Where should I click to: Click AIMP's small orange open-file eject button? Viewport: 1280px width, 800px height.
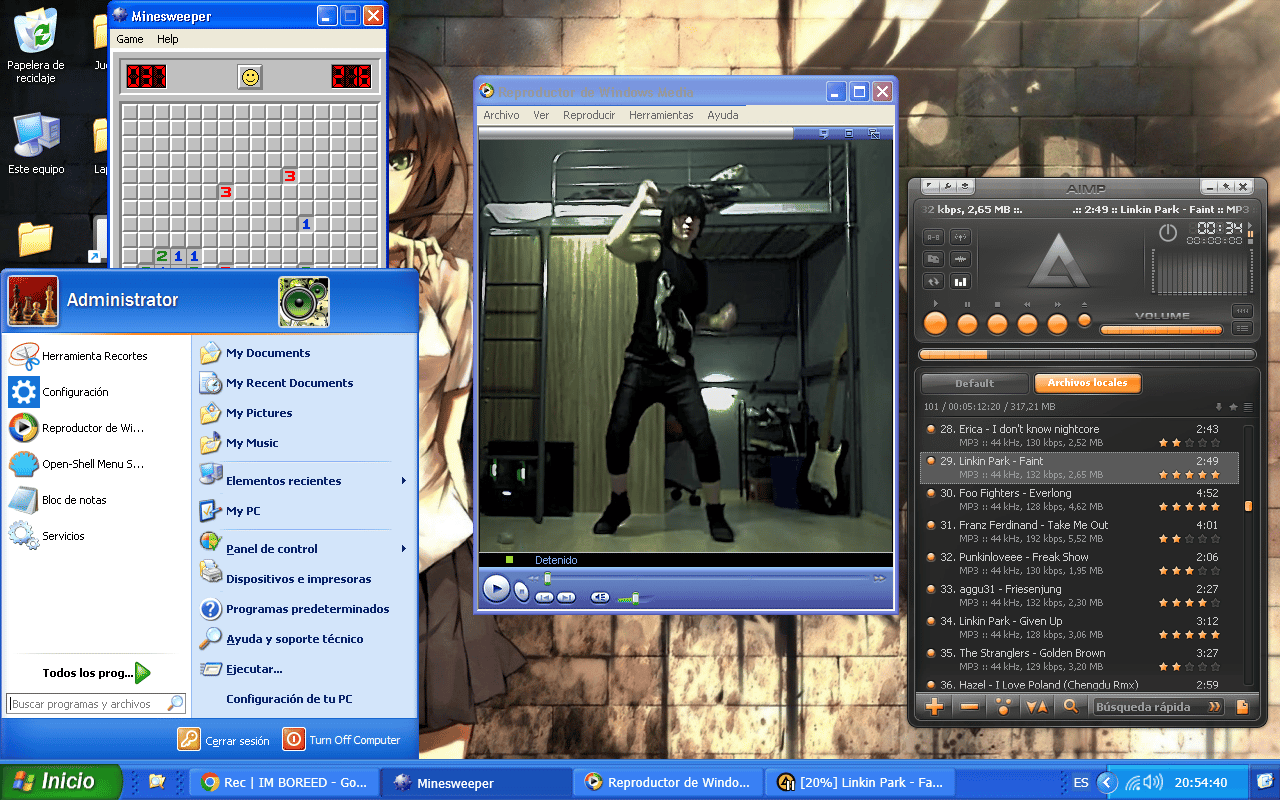coord(1084,320)
